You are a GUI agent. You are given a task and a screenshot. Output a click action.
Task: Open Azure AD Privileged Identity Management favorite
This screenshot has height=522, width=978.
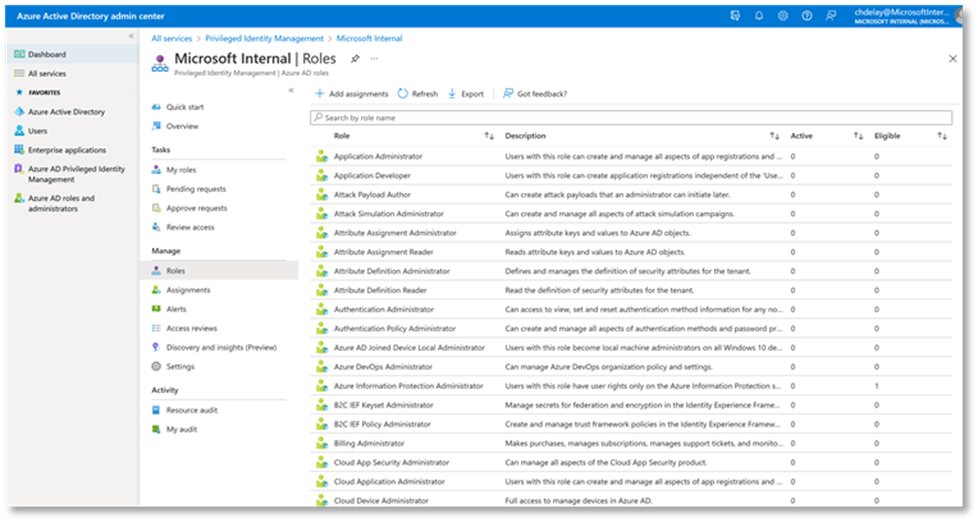76,174
